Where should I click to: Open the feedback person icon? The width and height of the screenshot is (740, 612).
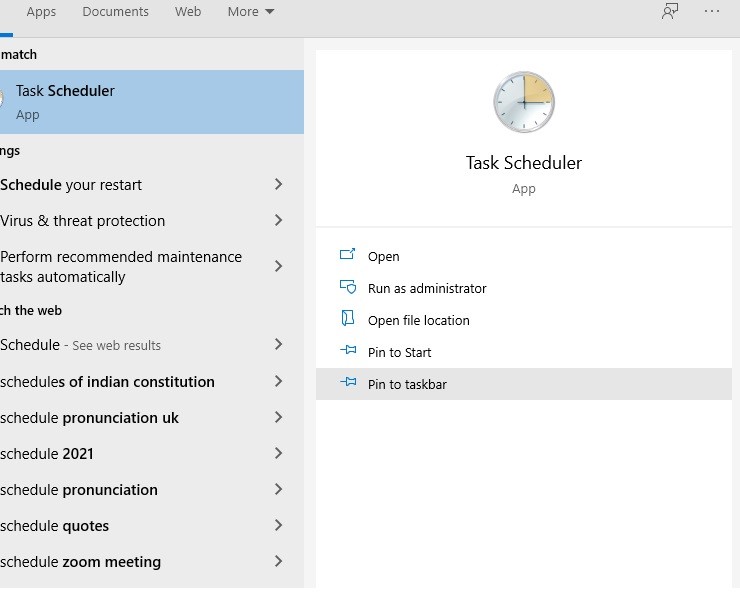670,11
